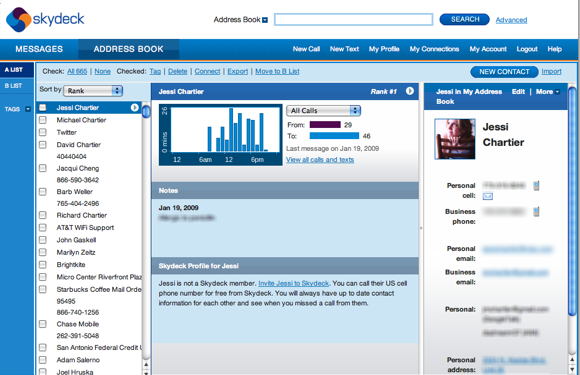This screenshot has width=580, height=375.
Task: Click the Delete link for checked contacts
Action: tap(178, 71)
